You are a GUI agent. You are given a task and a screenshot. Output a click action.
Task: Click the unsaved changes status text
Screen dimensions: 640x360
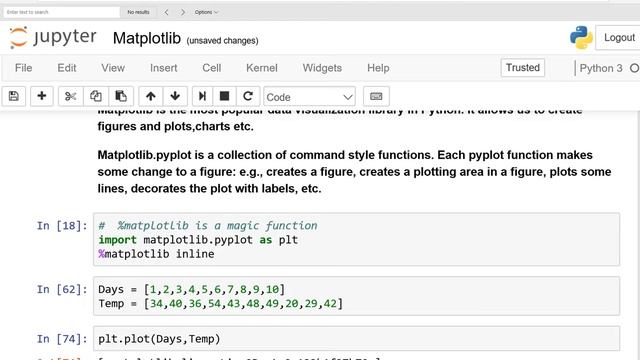pos(222,41)
